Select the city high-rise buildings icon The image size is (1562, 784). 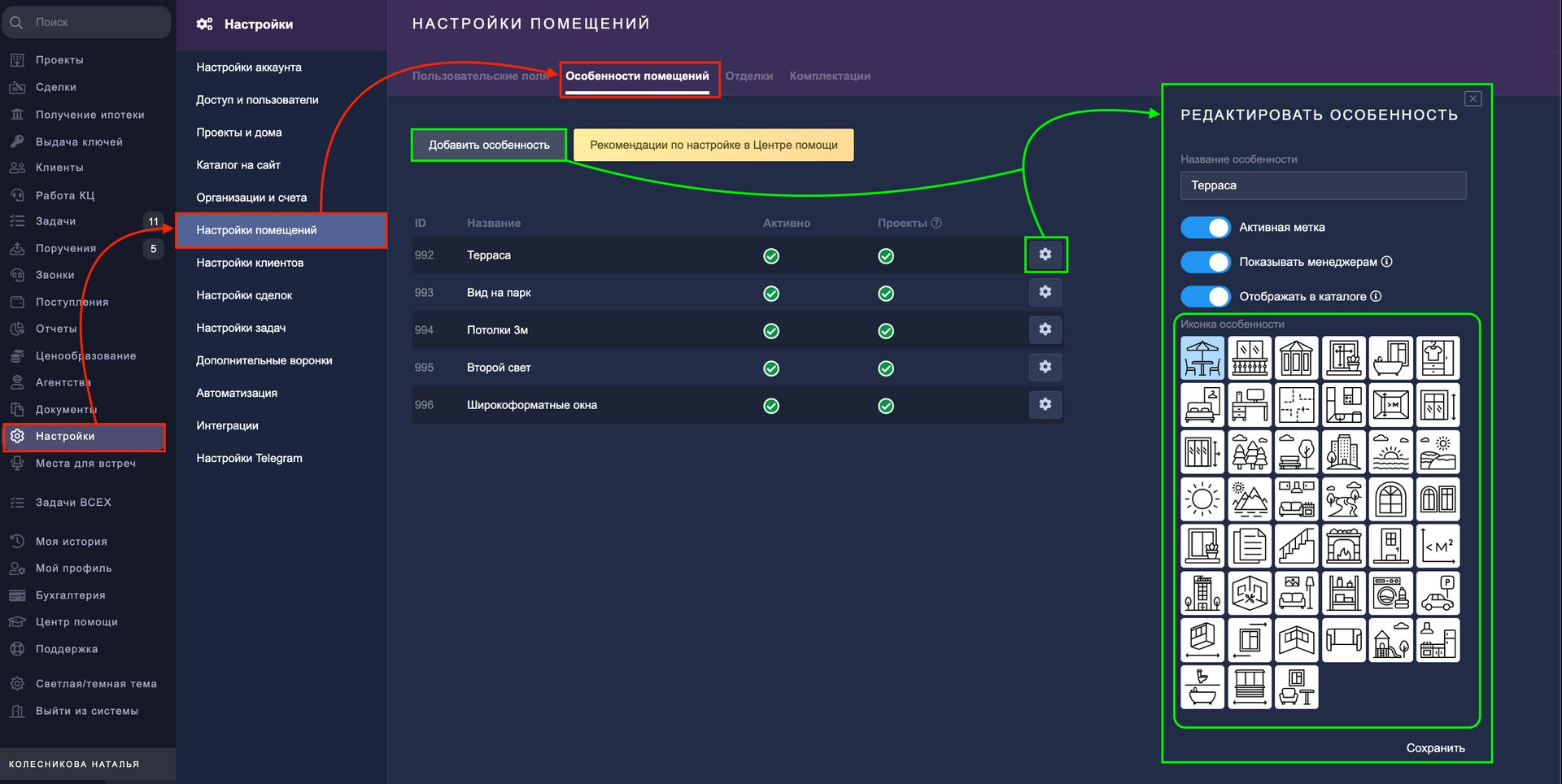1344,452
